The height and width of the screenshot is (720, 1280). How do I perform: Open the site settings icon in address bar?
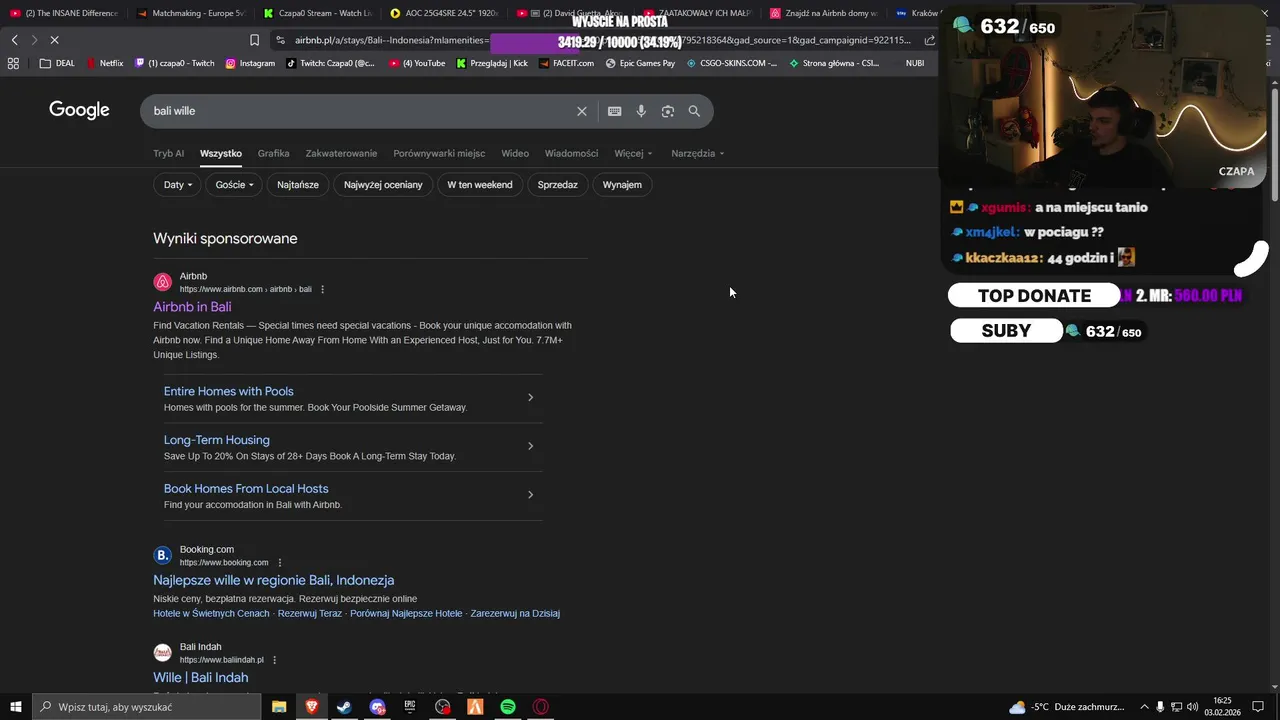point(280,40)
